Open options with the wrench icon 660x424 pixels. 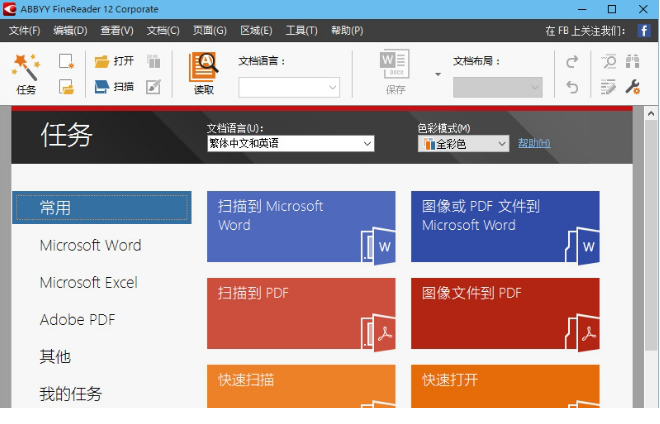[632, 87]
